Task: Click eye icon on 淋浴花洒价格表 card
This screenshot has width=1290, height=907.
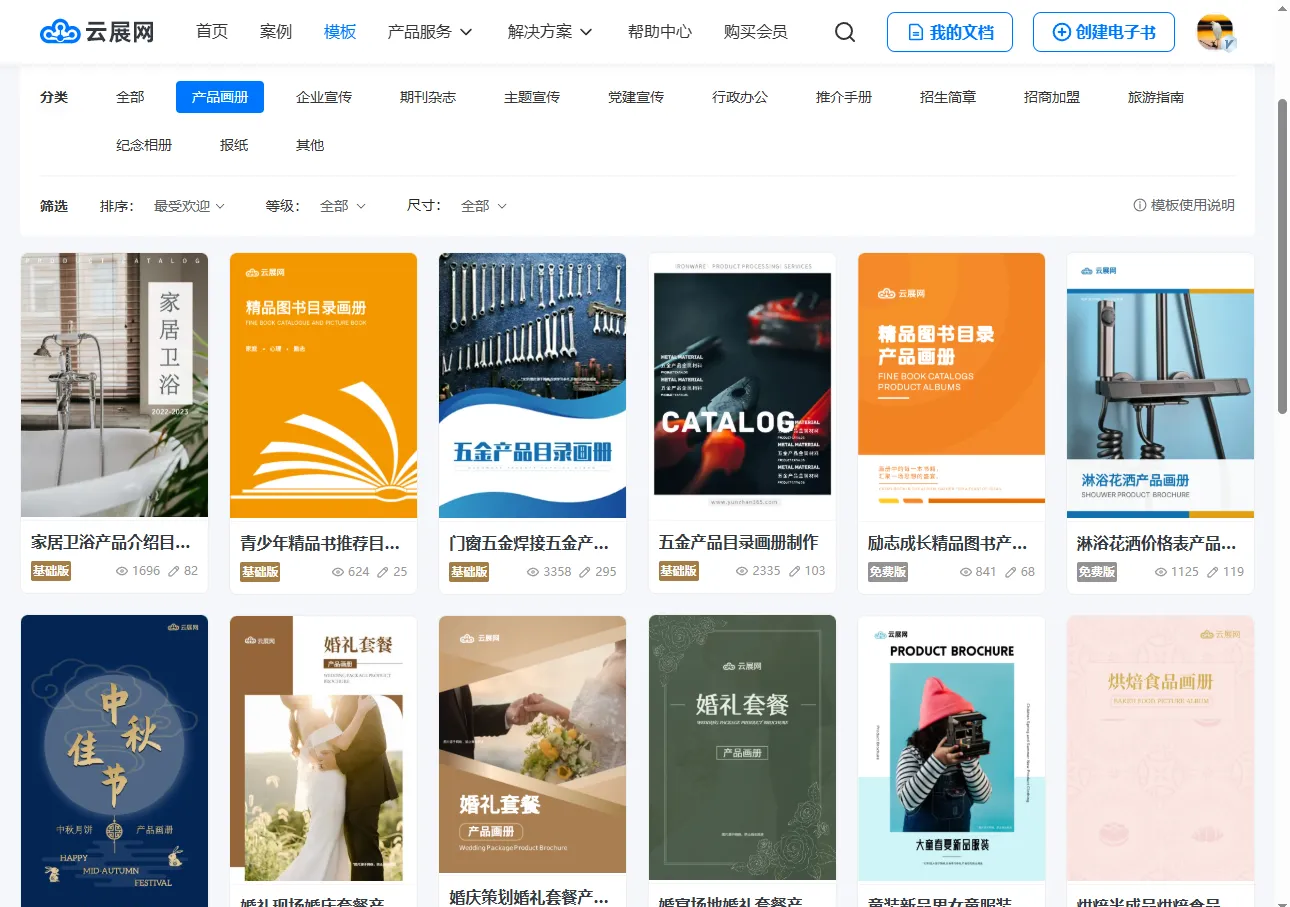Action: [x=1161, y=572]
